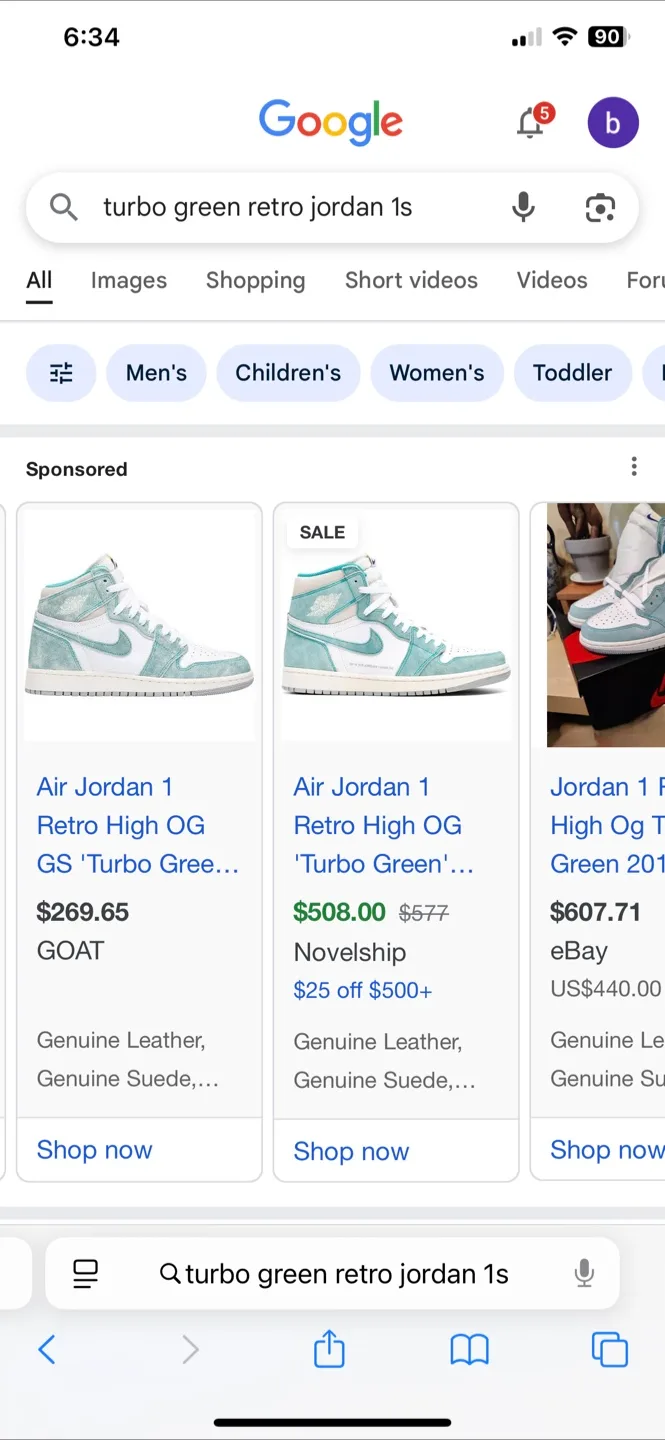This screenshot has width=665, height=1440.
Task: Select the Men's filter chip
Action: tap(156, 372)
